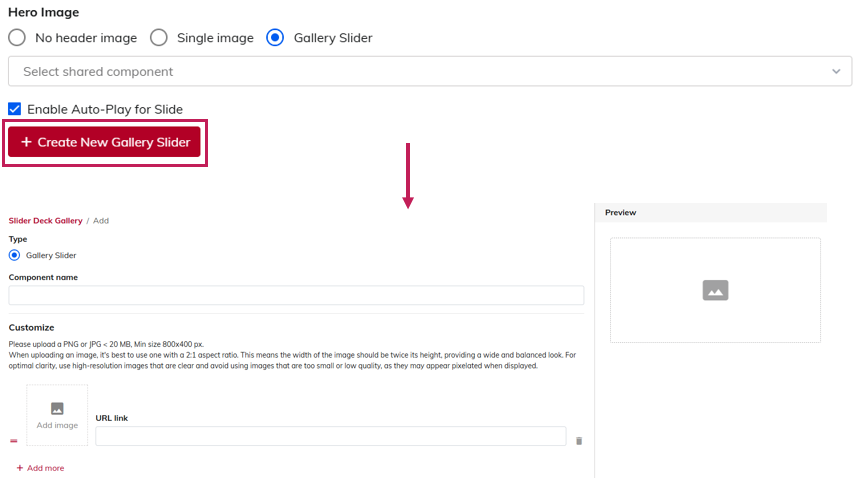Image resolution: width=856 pixels, height=478 pixels.
Task: Click the Create New Gallery Slider button
Action: 105,143
